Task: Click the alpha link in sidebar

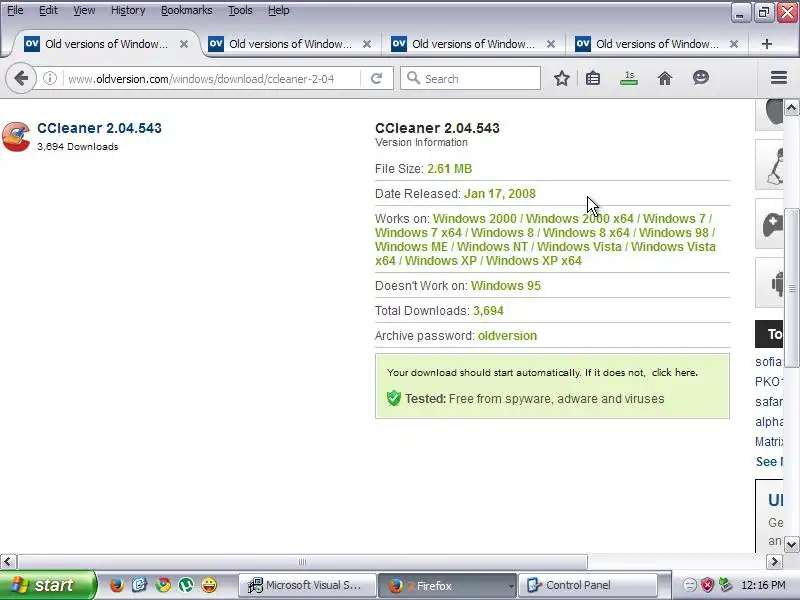Action: pyautogui.click(x=769, y=422)
